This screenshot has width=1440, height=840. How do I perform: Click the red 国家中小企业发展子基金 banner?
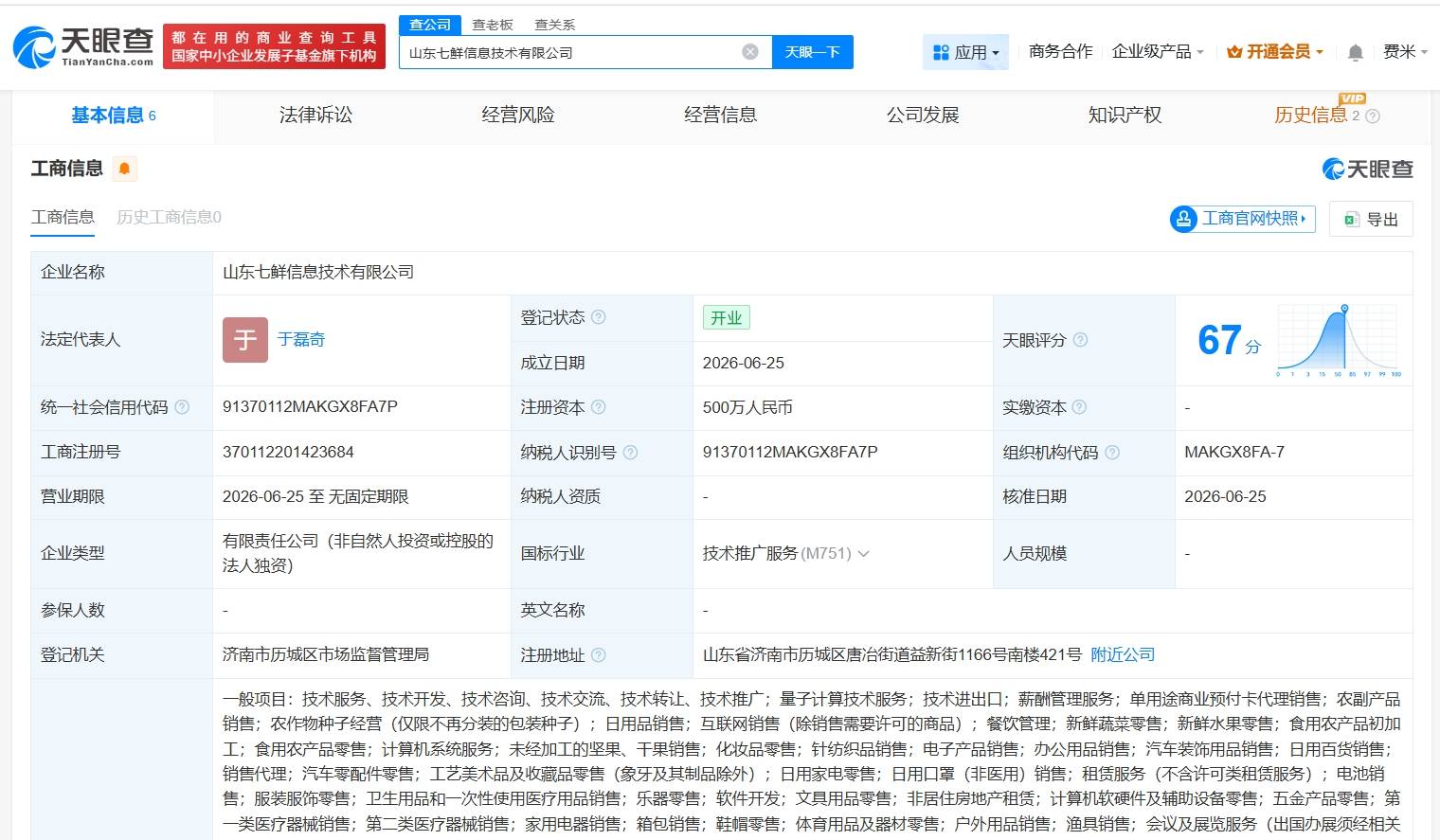[x=274, y=46]
